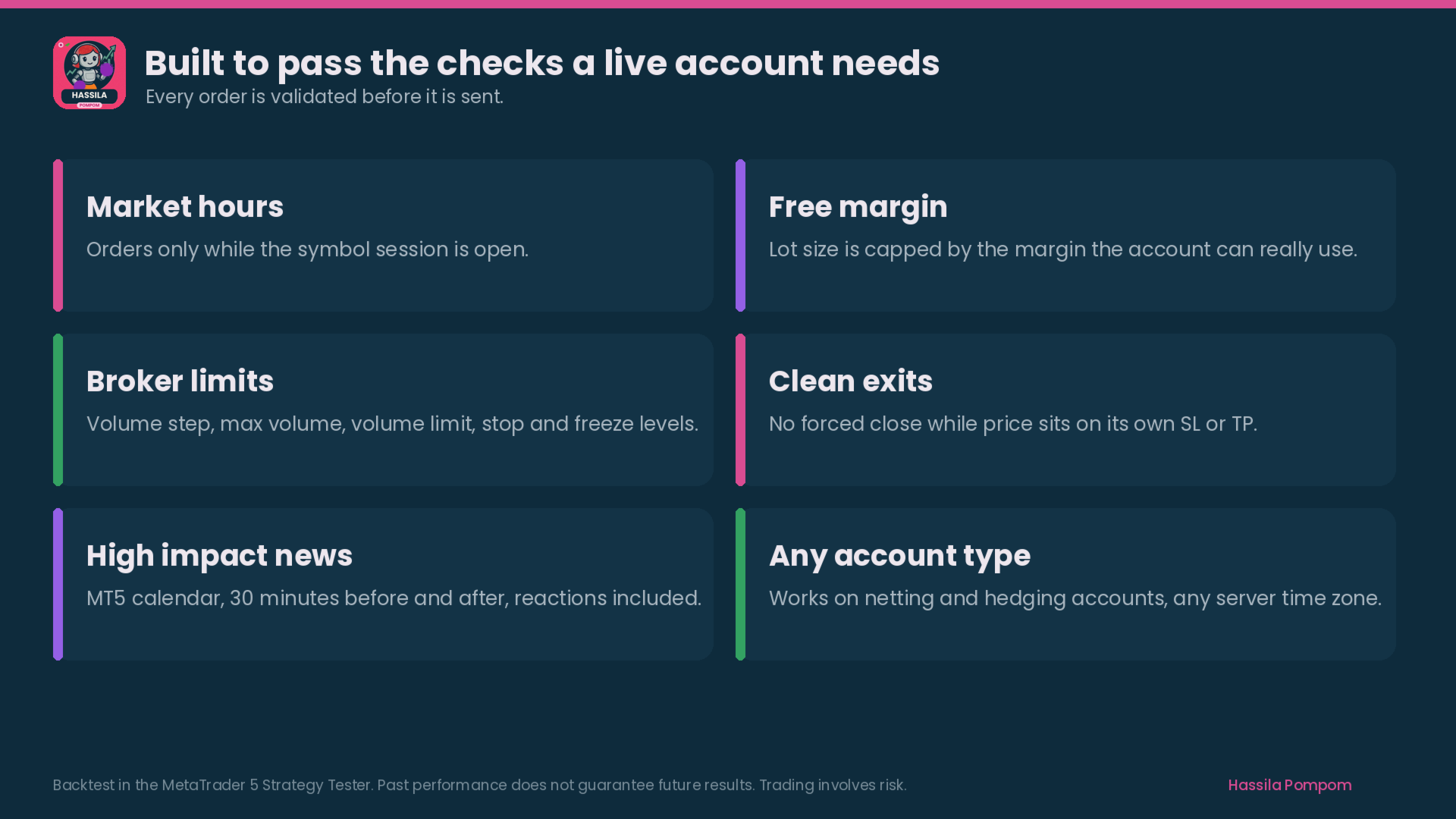
Task: Click the purple accent bar on Free margin
Action: click(740, 235)
